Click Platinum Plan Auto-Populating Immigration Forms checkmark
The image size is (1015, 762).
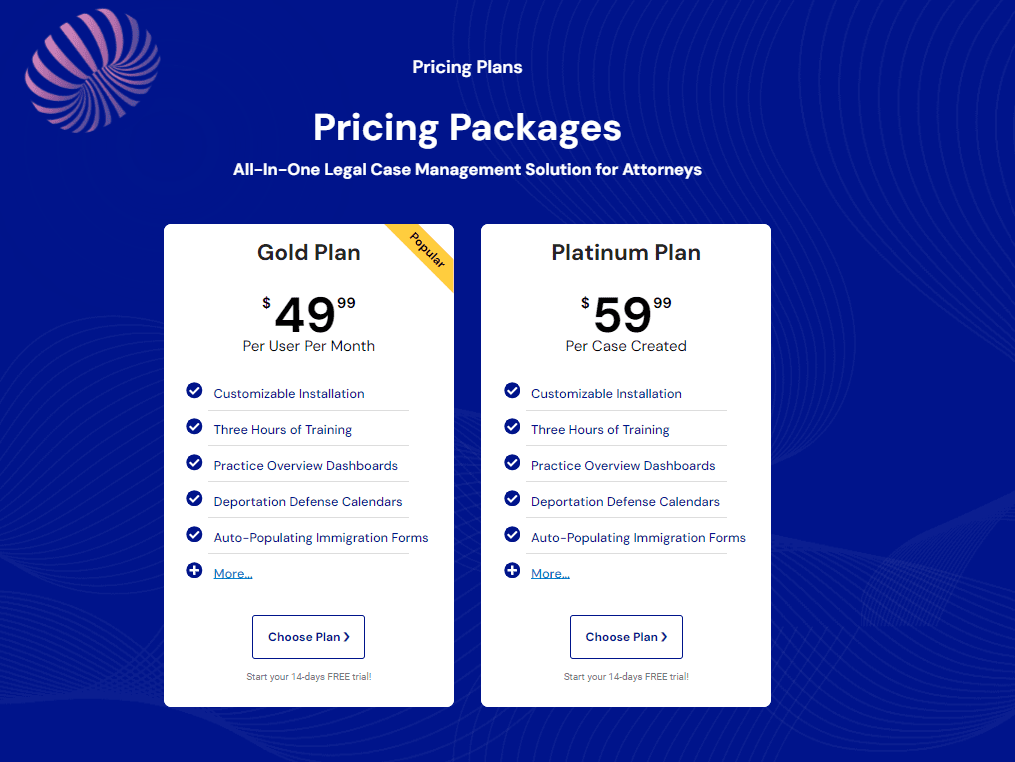(x=512, y=535)
